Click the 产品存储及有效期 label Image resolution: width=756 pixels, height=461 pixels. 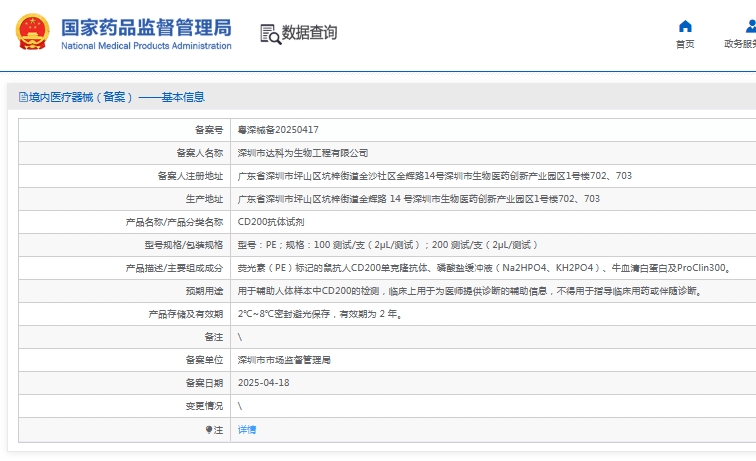tap(186, 314)
